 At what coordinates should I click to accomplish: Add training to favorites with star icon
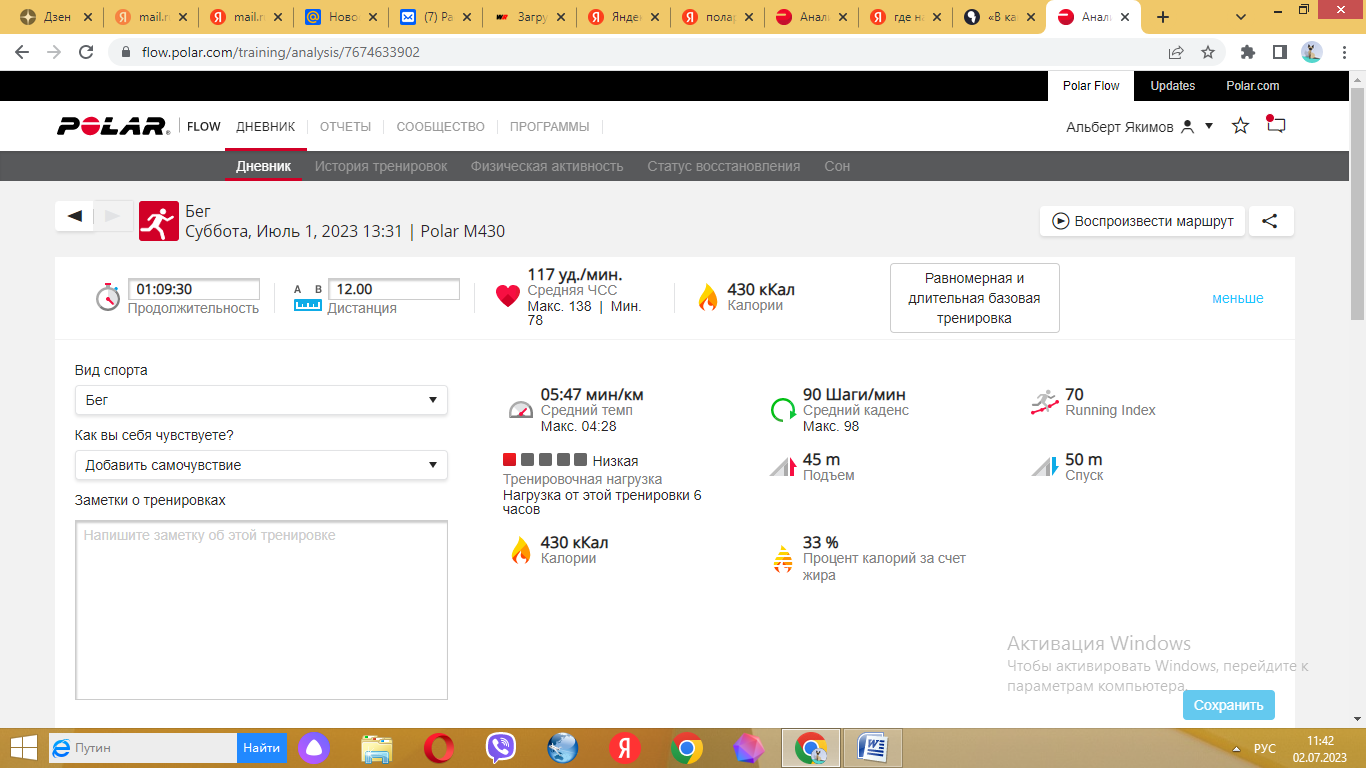pos(1240,126)
